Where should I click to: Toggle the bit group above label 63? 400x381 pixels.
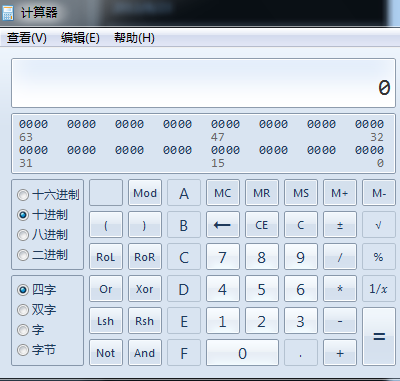pyautogui.click(x=33, y=124)
